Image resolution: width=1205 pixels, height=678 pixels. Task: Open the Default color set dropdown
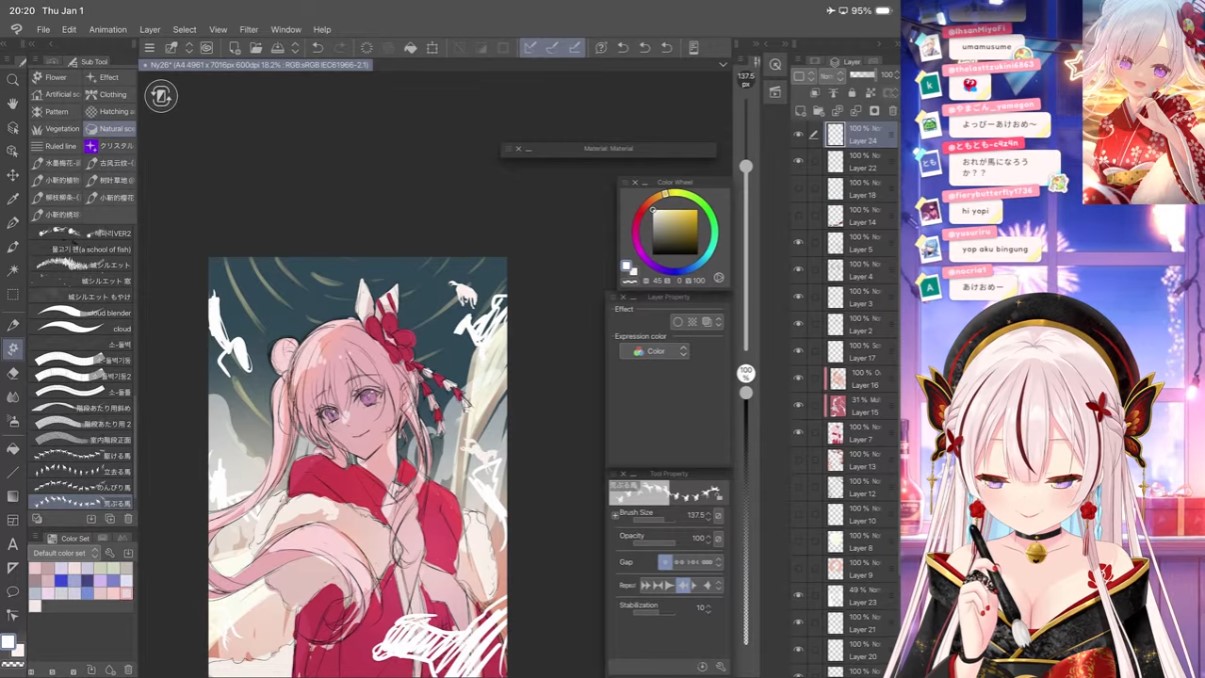tap(64, 553)
